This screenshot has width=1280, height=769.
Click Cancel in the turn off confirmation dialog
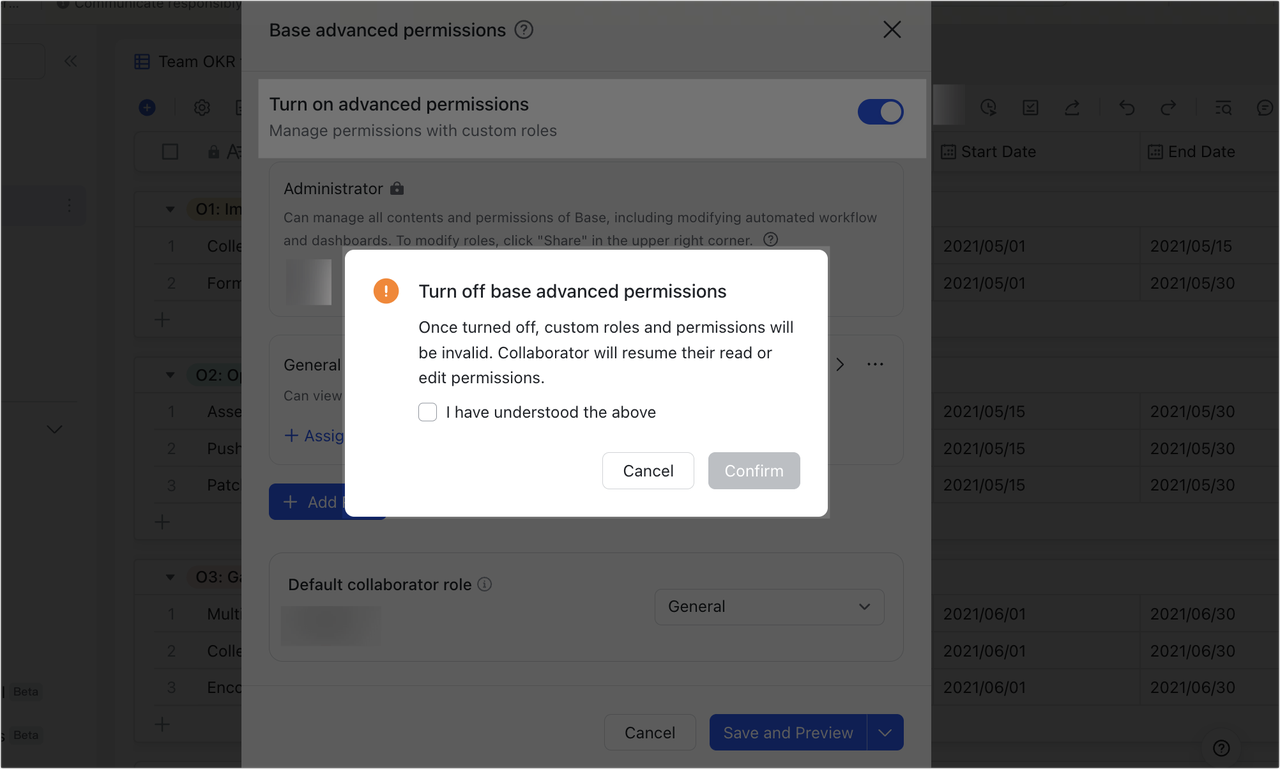click(x=648, y=470)
